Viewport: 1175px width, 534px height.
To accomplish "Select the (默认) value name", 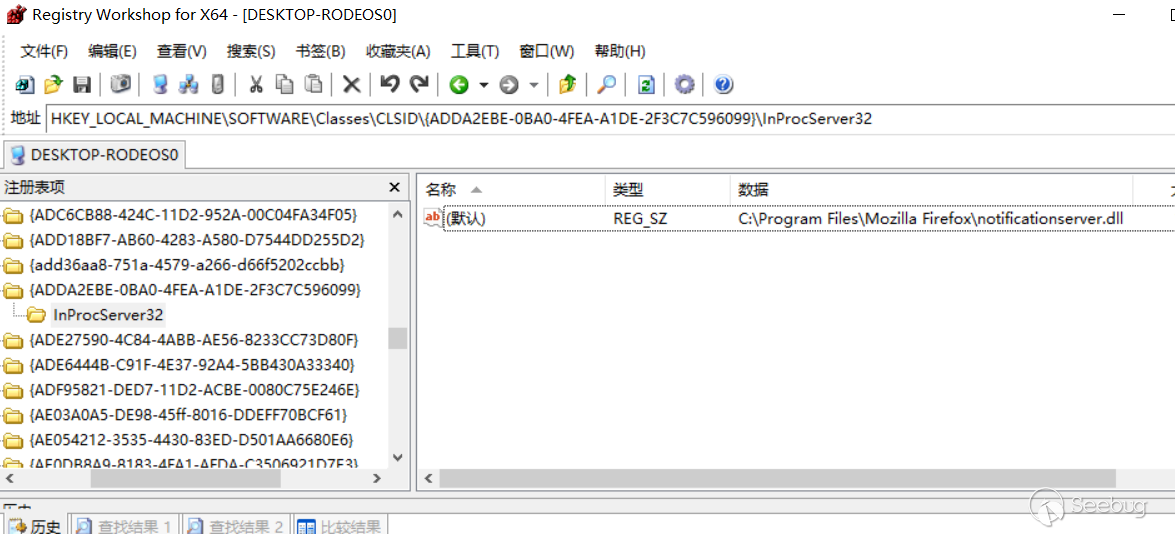I will pyautogui.click(x=466, y=219).
